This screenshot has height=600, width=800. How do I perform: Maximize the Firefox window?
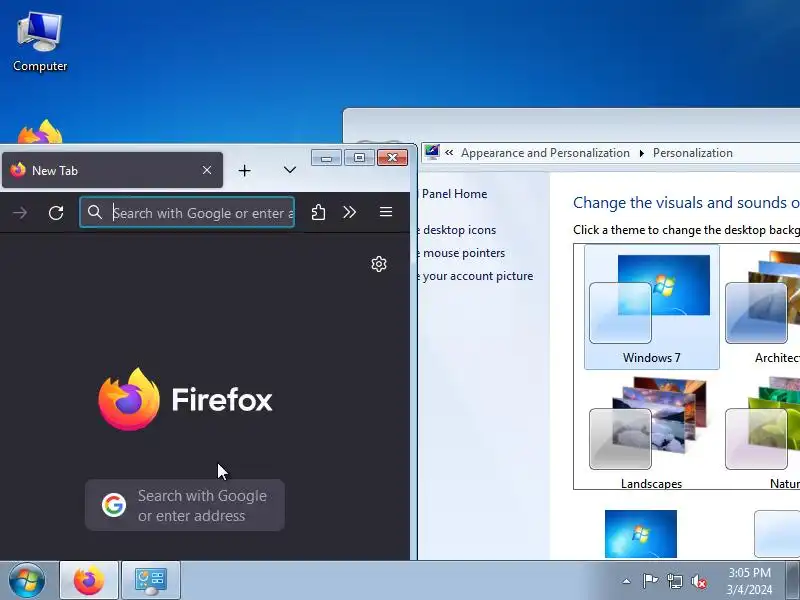pyautogui.click(x=359, y=158)
